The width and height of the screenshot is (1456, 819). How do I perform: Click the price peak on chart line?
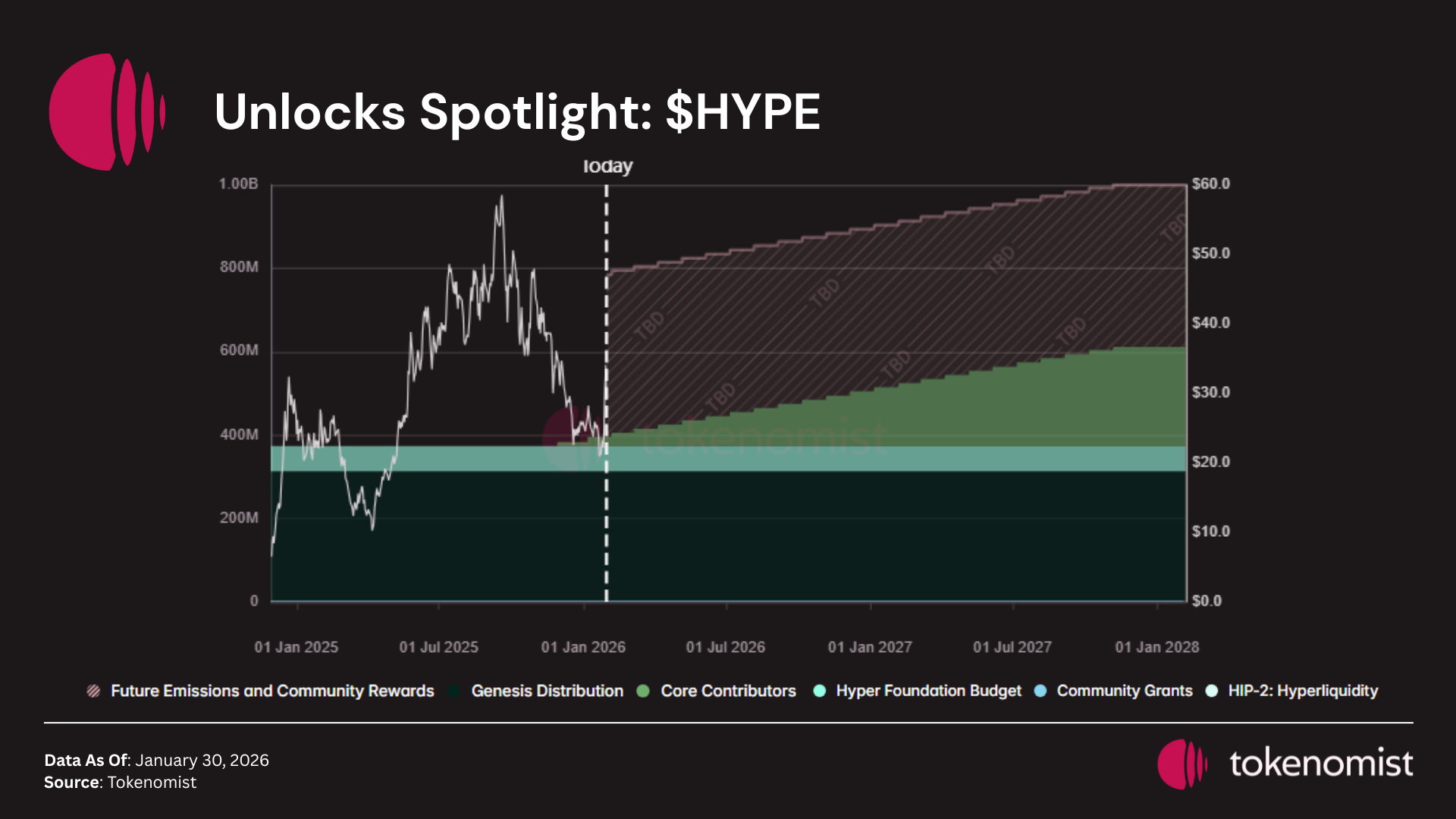pyautogui.click(x=501, y=197)
